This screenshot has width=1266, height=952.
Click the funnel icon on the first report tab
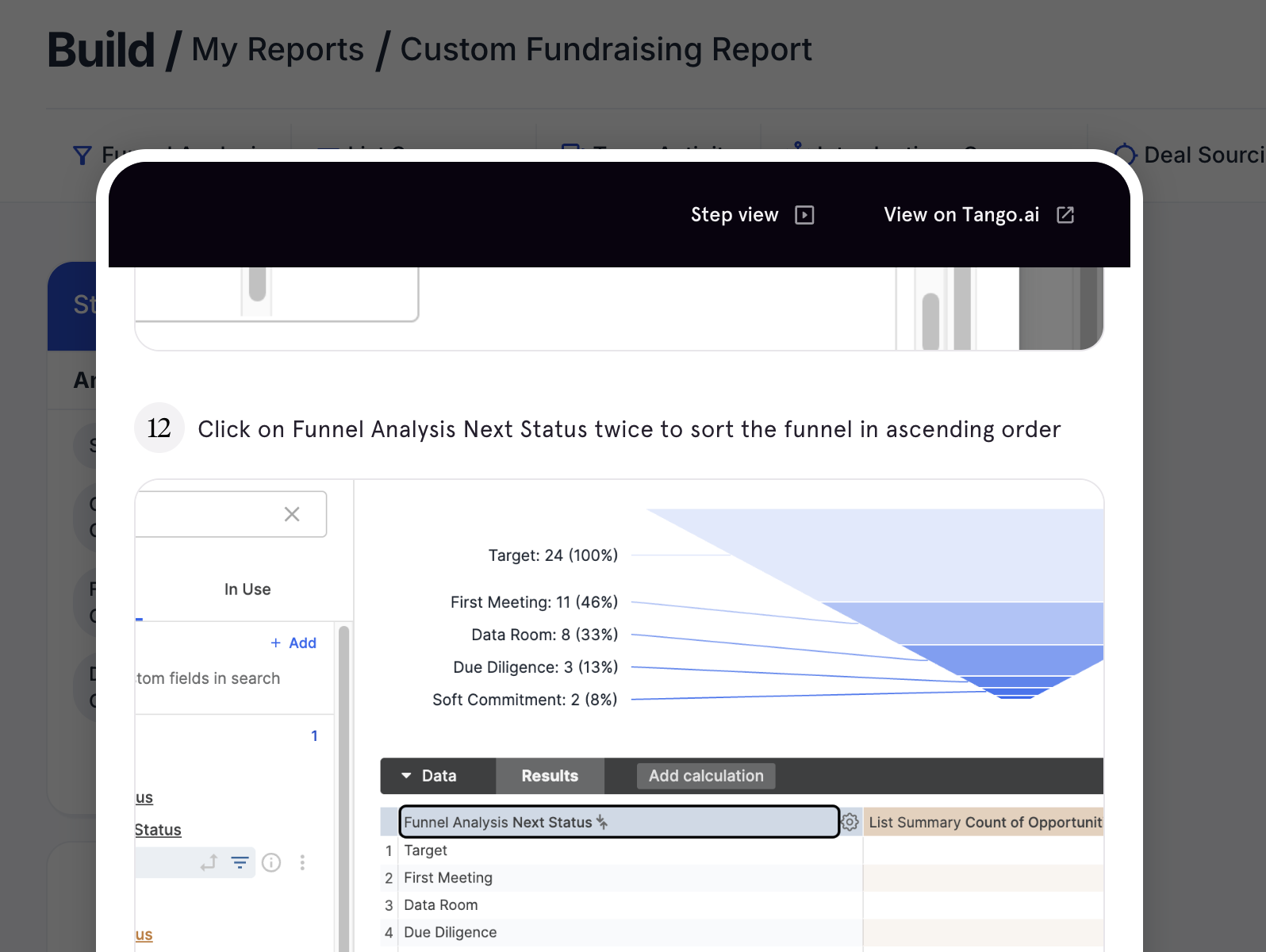(82, 155)
